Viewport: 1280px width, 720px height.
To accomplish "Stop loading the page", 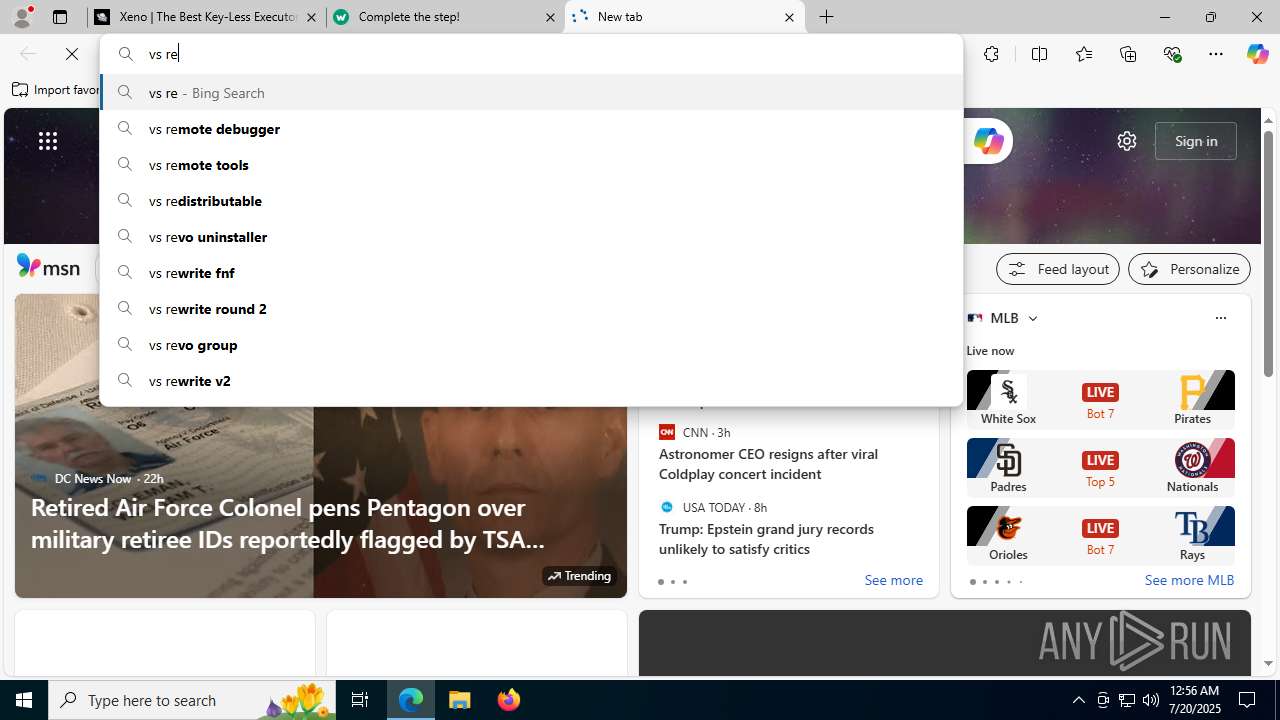I will [72, 54].
